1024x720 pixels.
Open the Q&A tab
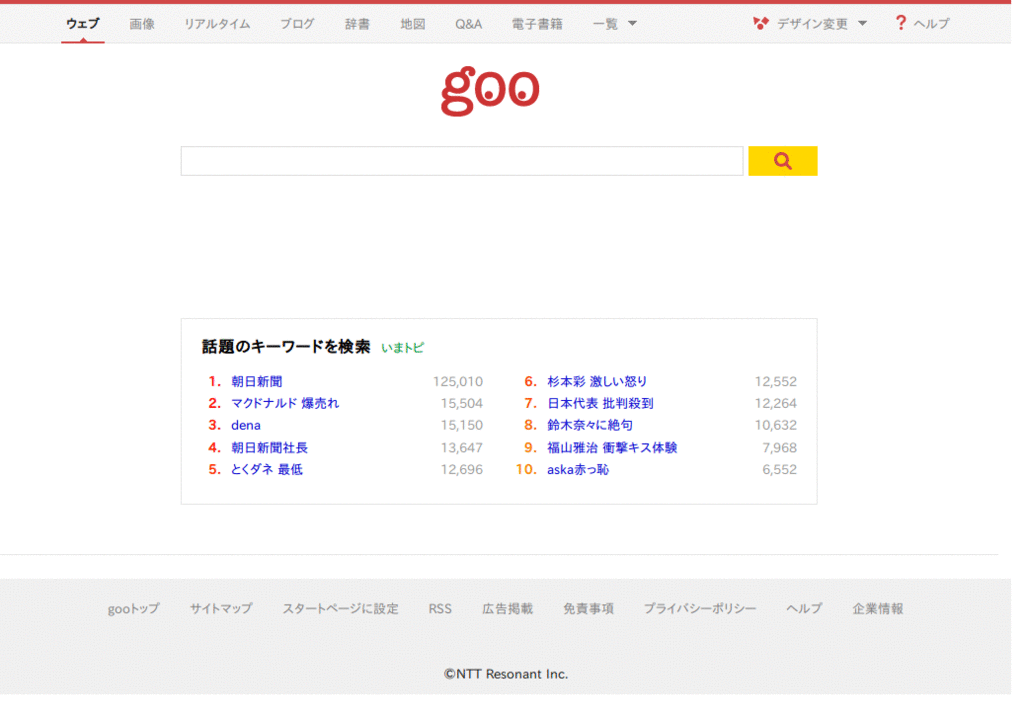click(x=468, y=24)
